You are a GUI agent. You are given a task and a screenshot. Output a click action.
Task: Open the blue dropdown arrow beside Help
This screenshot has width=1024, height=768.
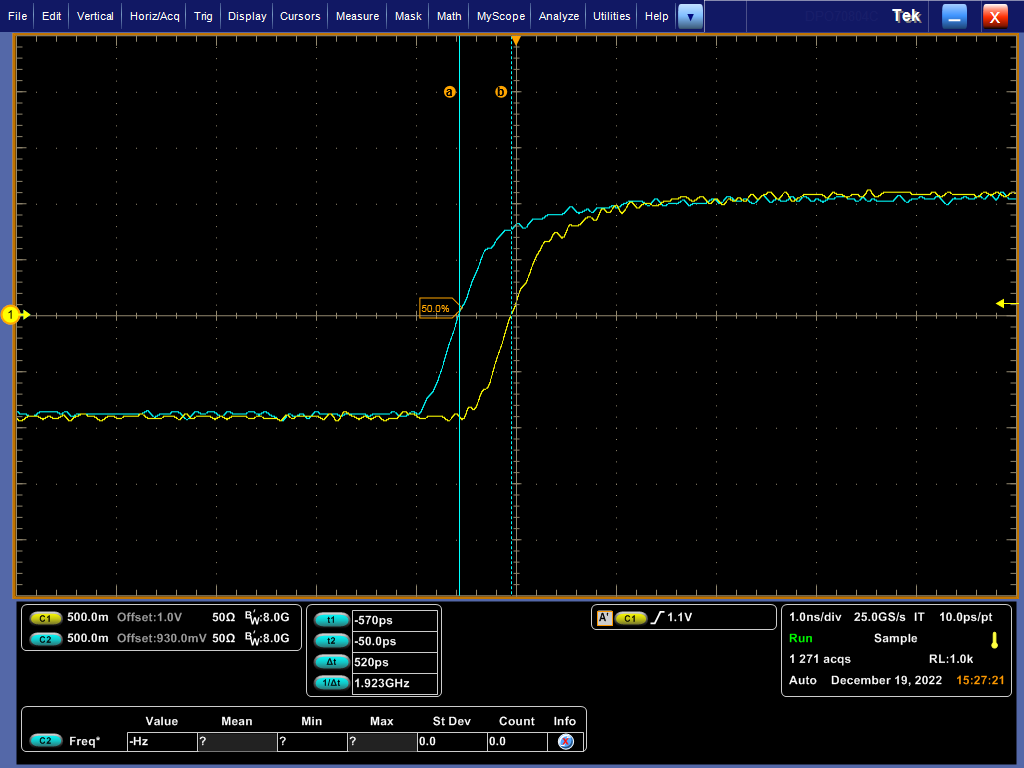(x=690, y=16)
